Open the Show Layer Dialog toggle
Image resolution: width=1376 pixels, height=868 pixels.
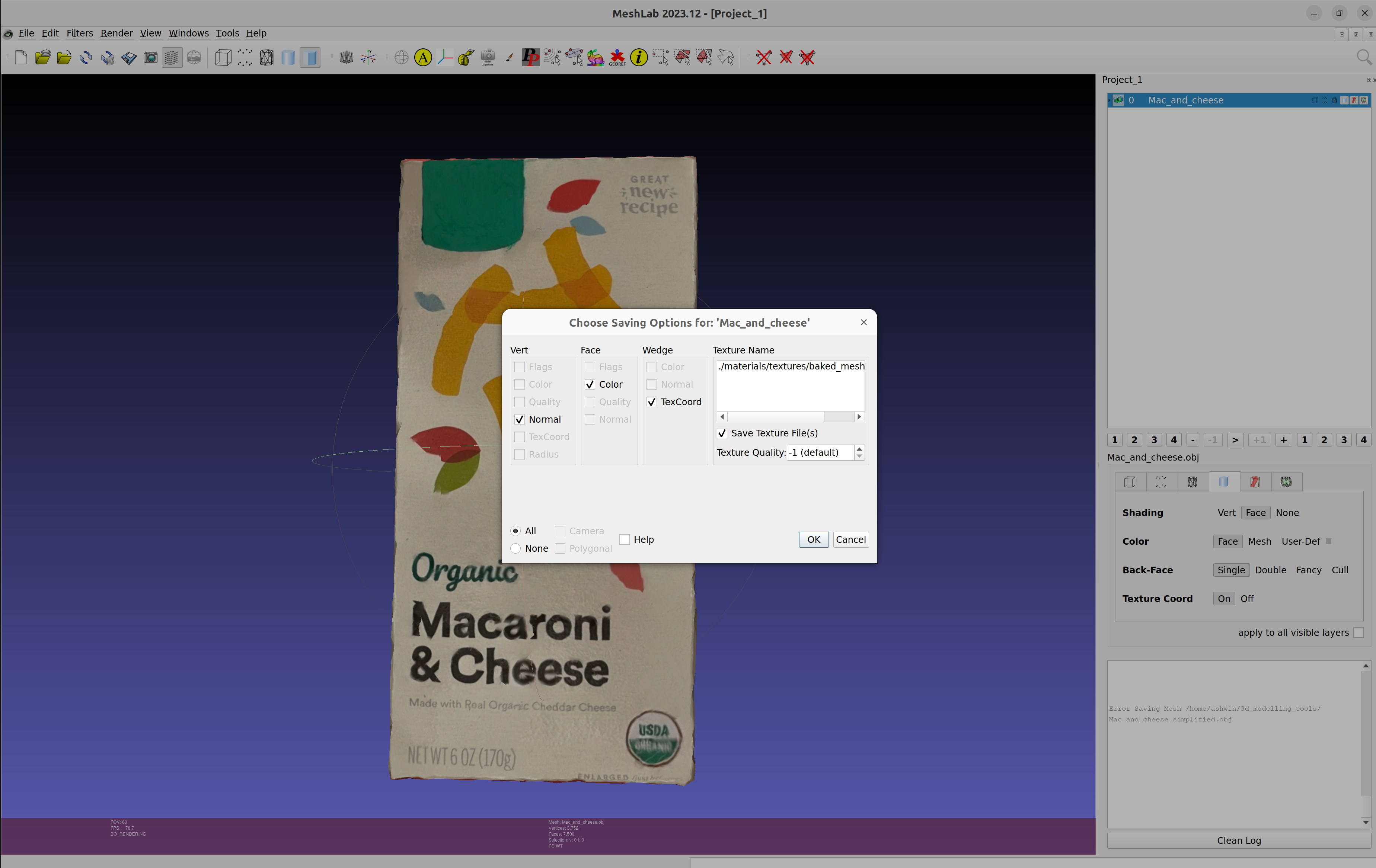pyautogui.click(x=172, y=57)
